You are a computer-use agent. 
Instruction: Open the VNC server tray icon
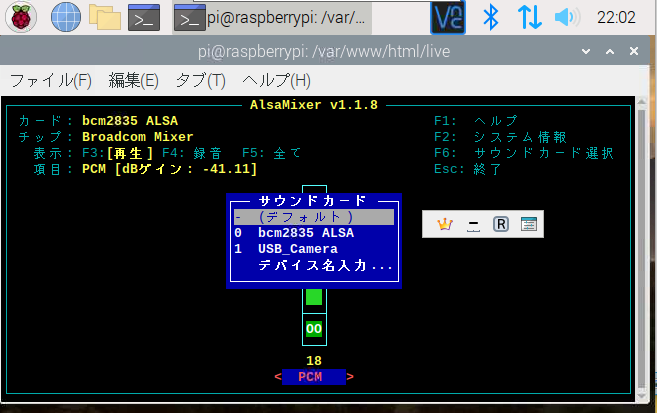point(448,18)
